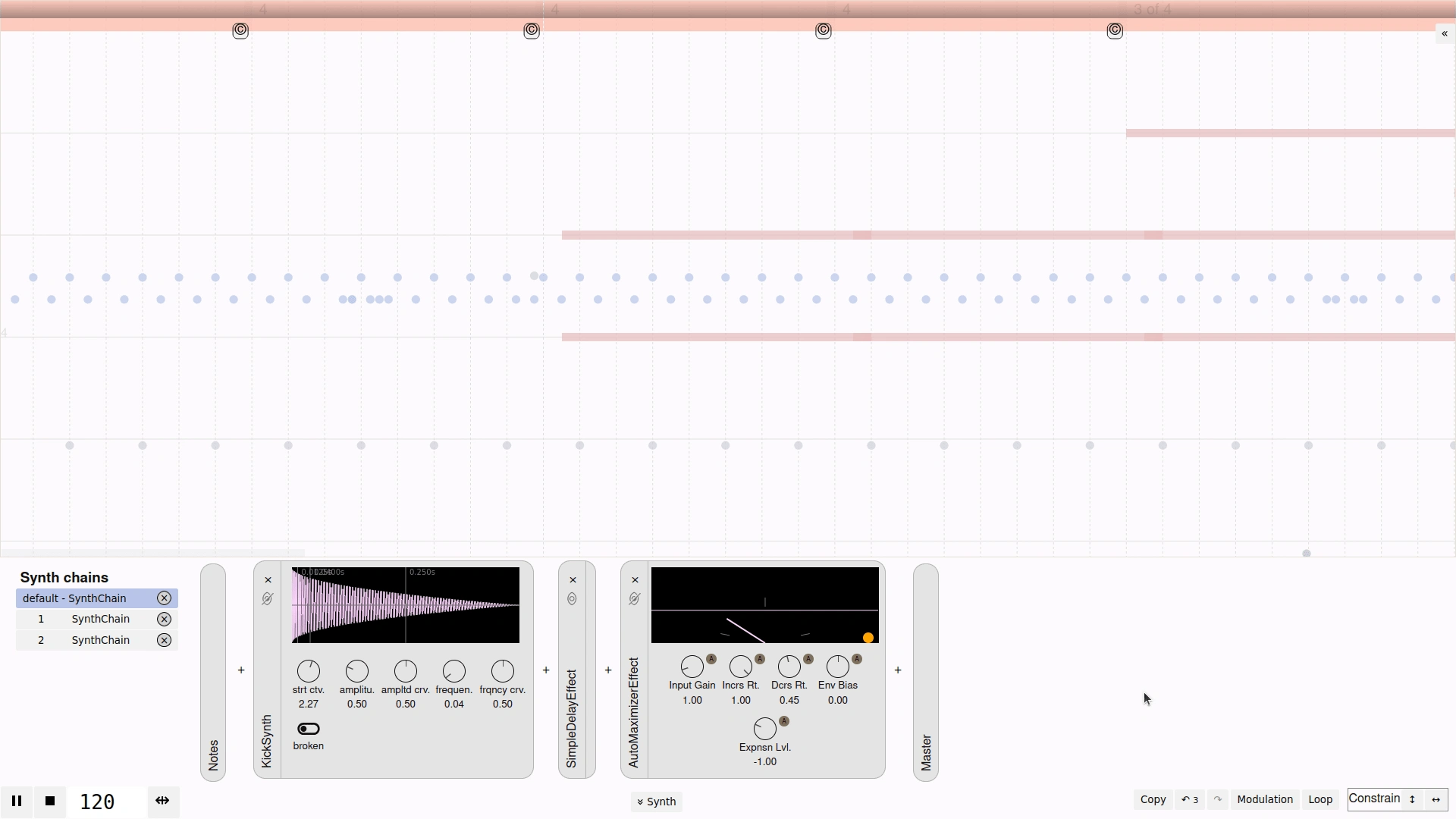Viewport: 1456px width, 819px height.
Task: Expand the Synth chain selector
Action: click(656, 800)
